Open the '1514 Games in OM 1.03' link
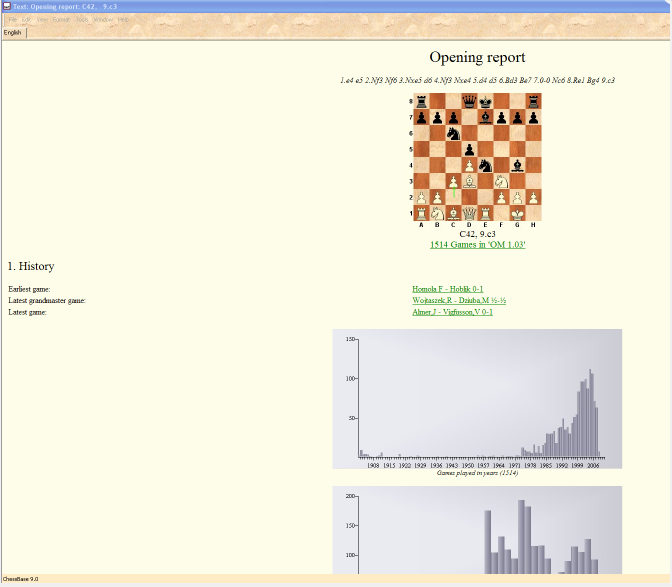The image size is (672, 587). point(477,245)
